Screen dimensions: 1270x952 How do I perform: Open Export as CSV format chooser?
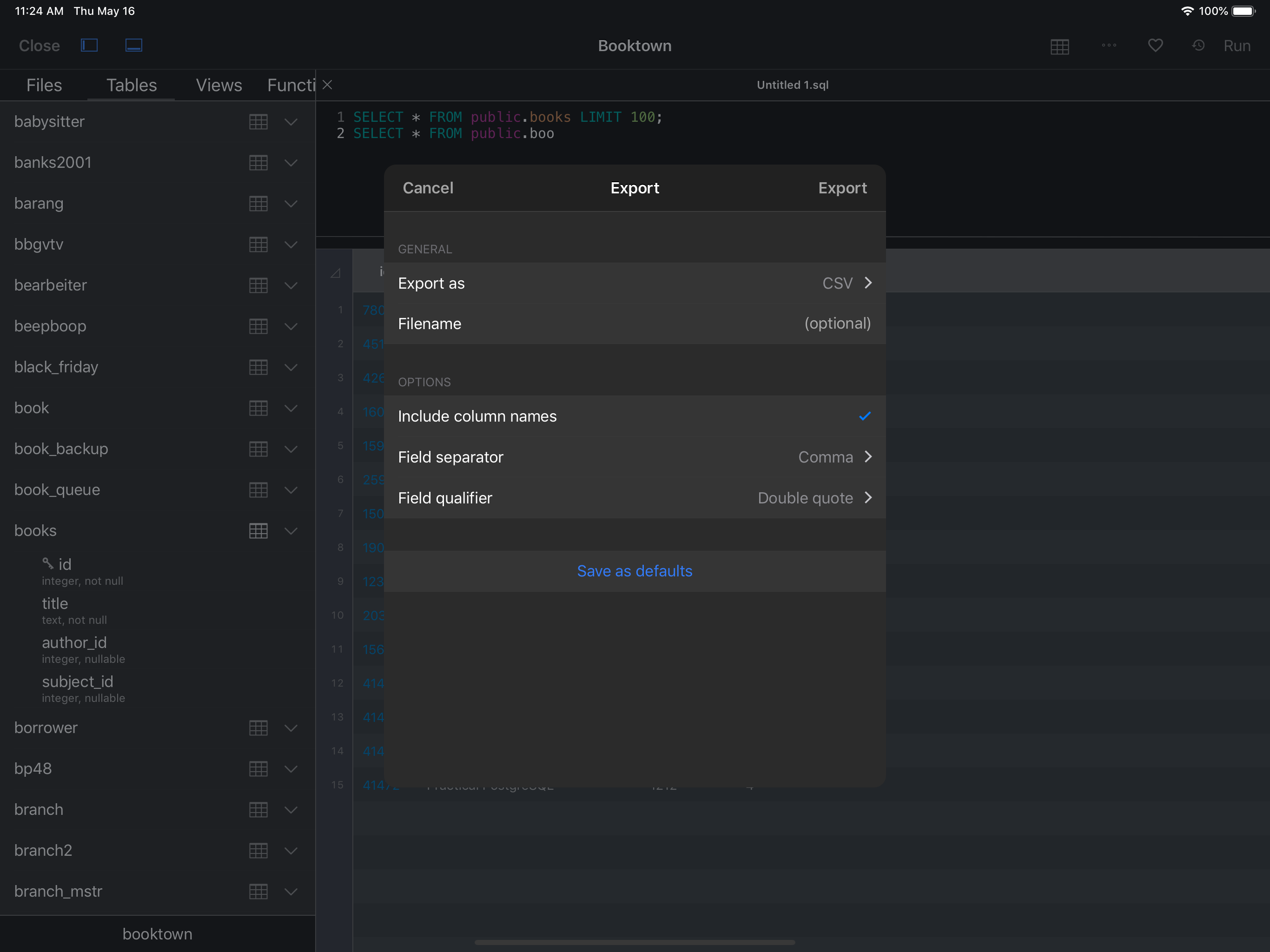pos(635,283)
